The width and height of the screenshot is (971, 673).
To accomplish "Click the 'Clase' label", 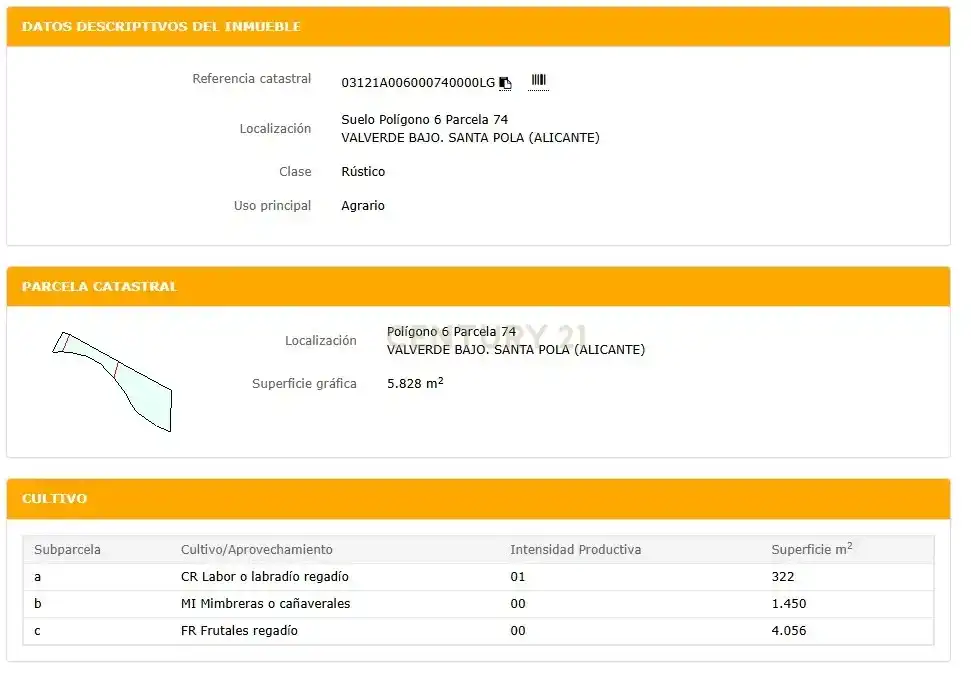I will click(295, 172).
